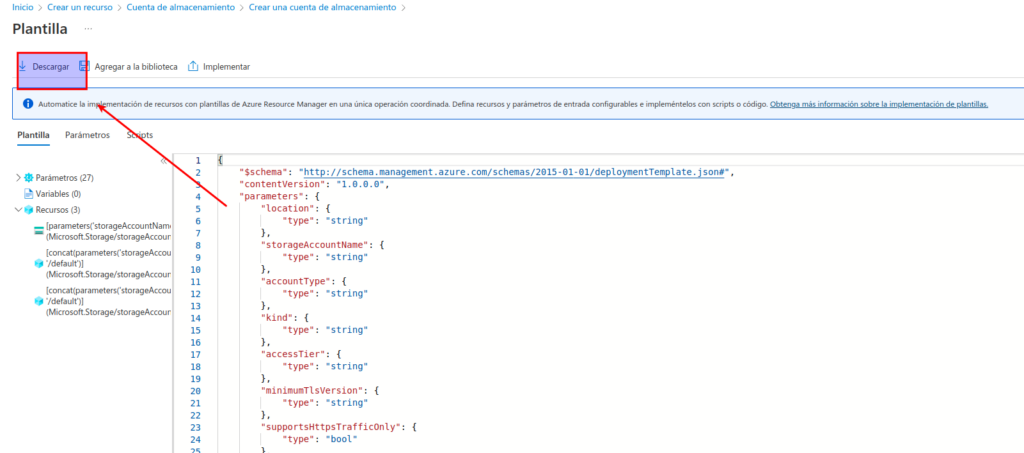Screen dimensions: 1024x453
Task: Click the first concat resource cube icon
Action: (39, 263)
